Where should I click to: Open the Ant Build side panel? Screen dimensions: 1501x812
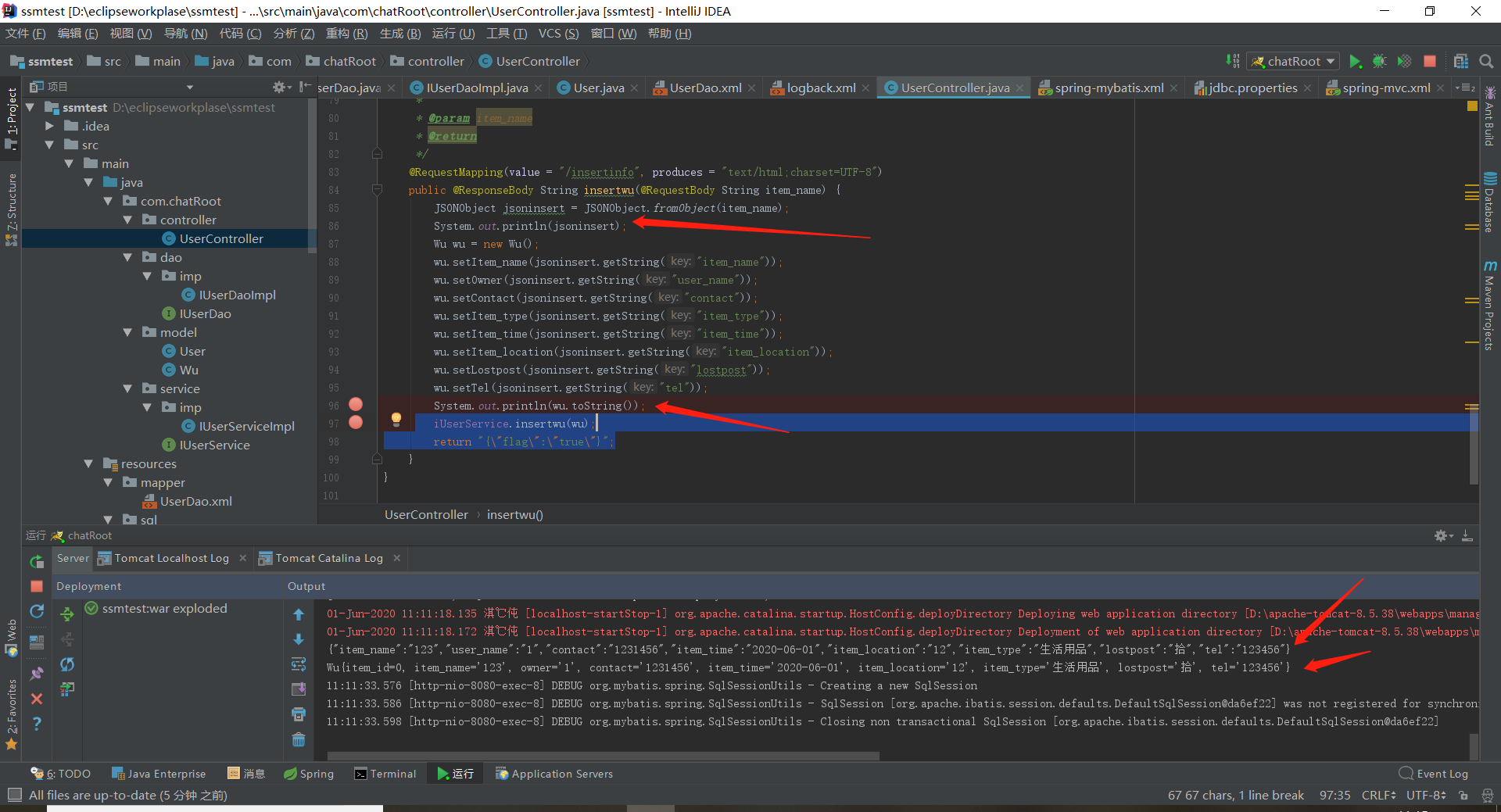[x=1489, y=116]
